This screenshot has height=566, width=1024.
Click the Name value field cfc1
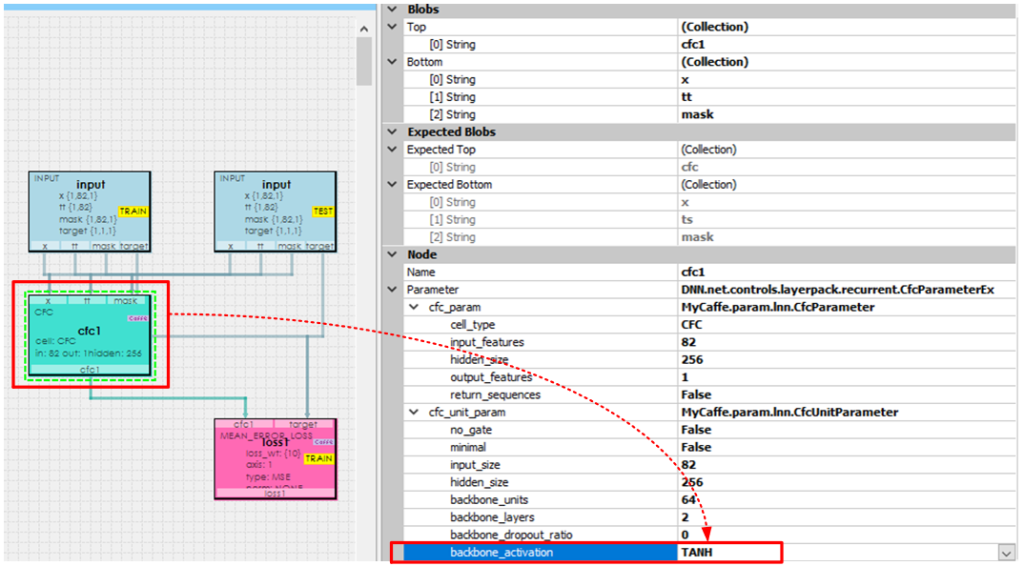point(845,272)
